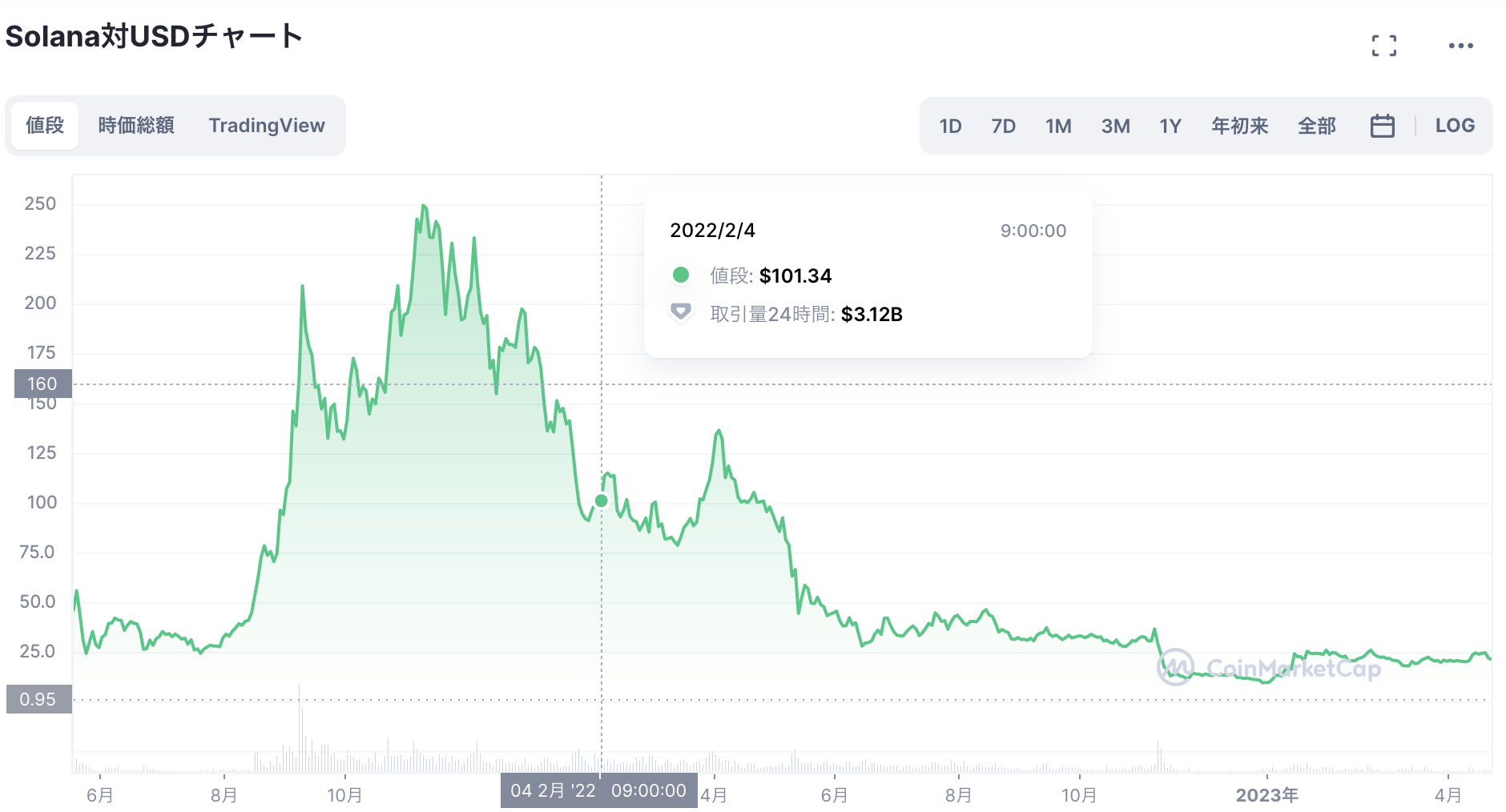Click the Solana対USDチャート heading

[154, 36]
